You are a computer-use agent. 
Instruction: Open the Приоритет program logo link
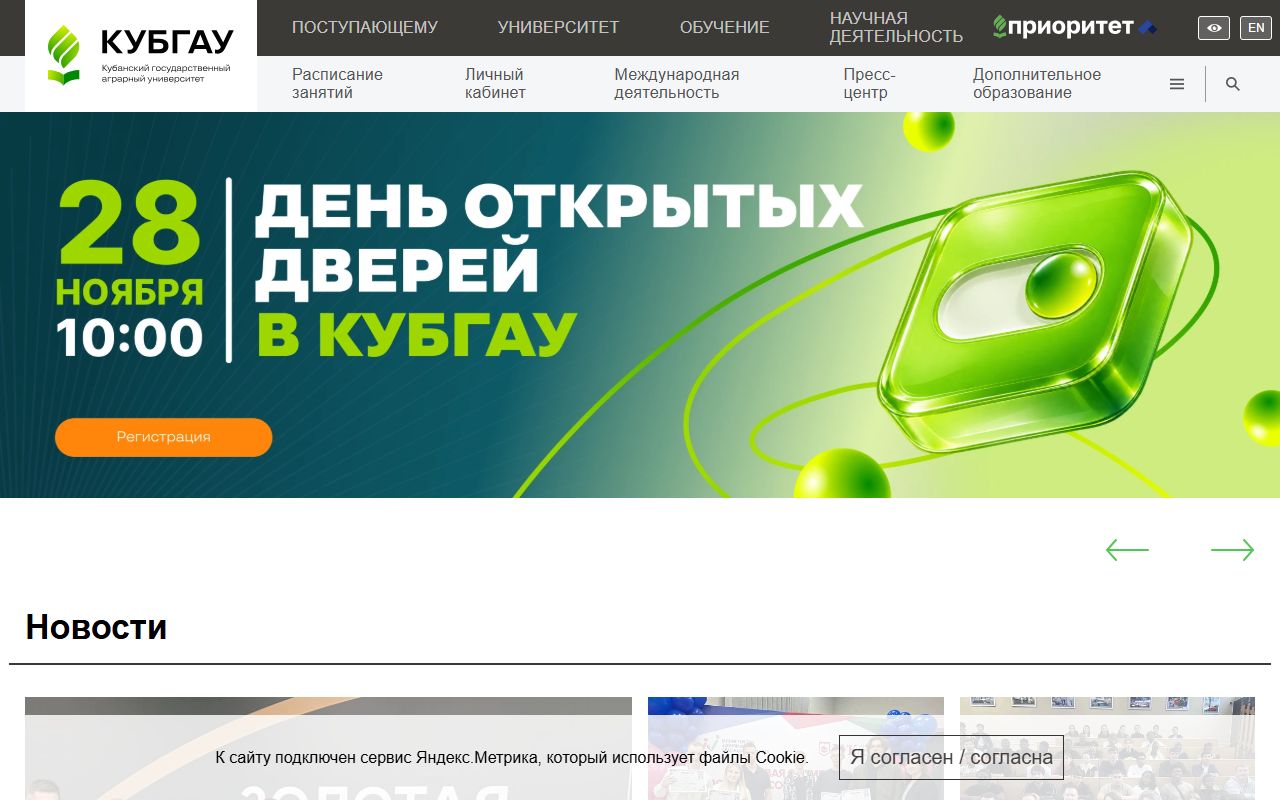(1075, 27)
